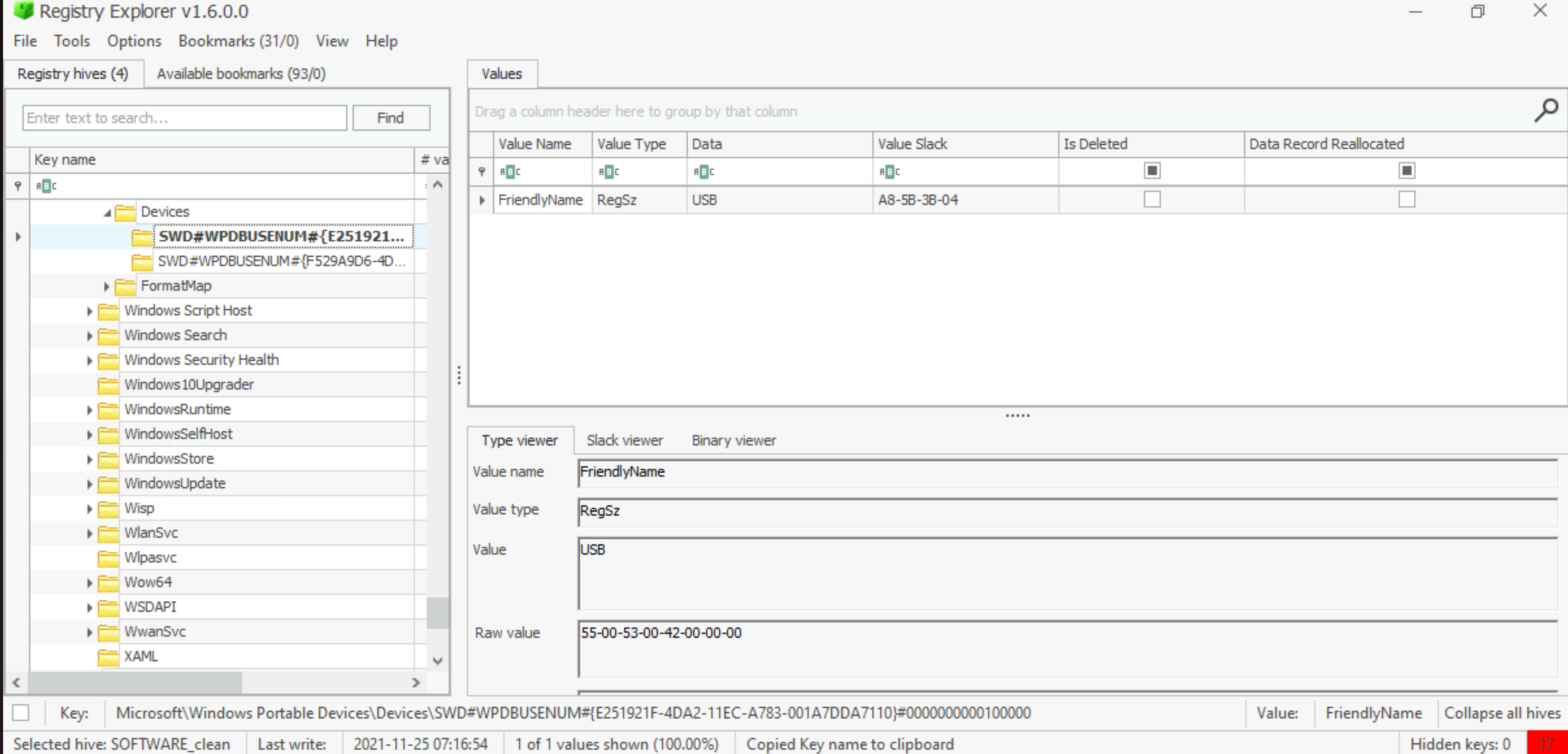The width and height of the screenshot is (1568, 754).
Task: Select the Wisp key
Action: (139, 509)
